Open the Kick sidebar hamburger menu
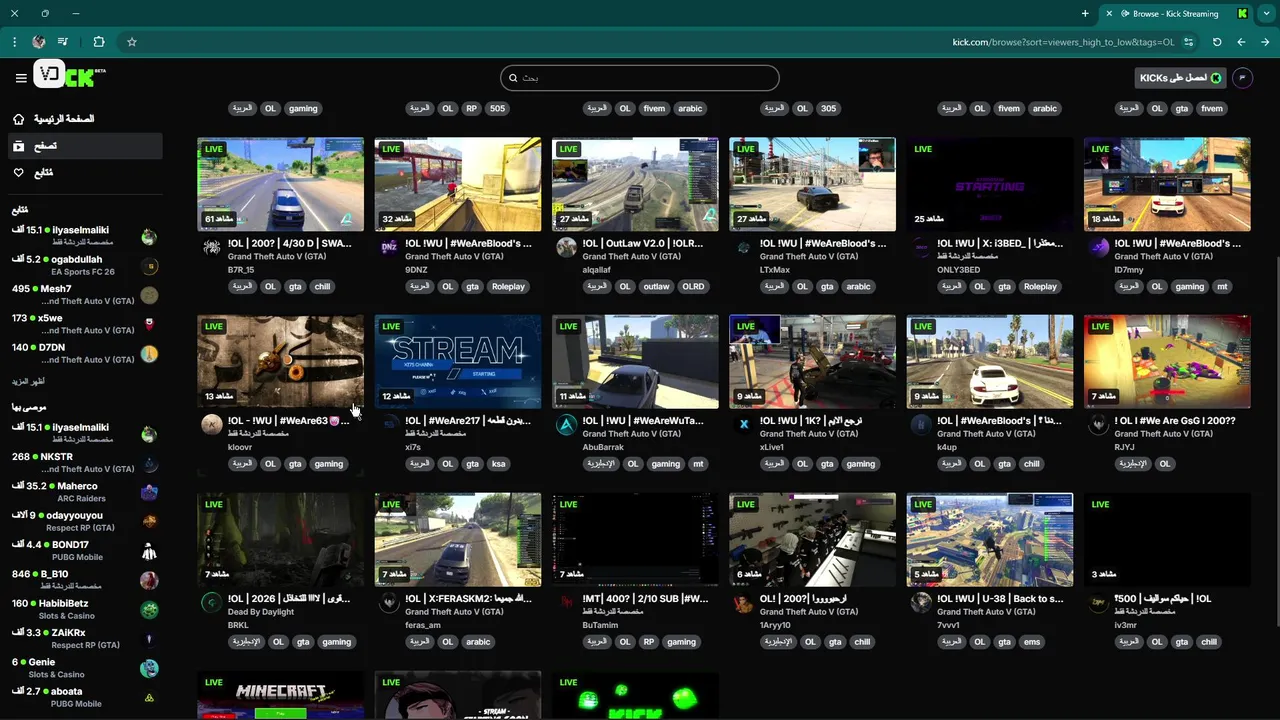Image resolution: width=1280 pixels, height=720 pixels. 20,78
